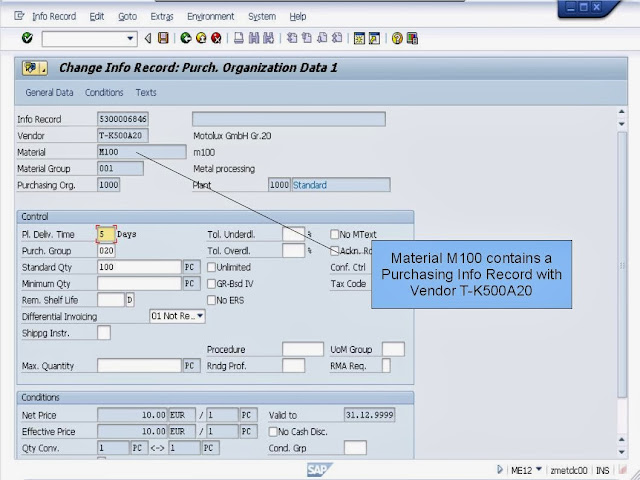Click the Vendor value T-K500A20 field
This screenshot has height=480, width=640.
[123, 136]
